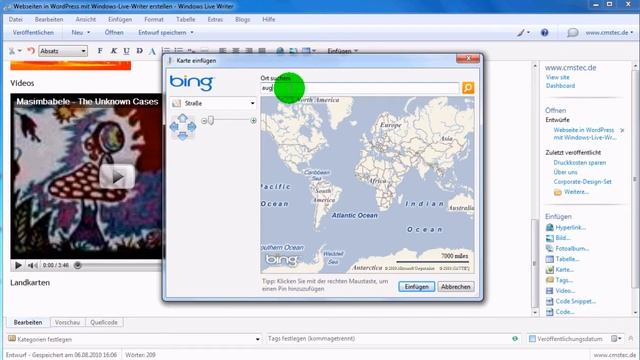The height and width of the screenshot is (360, 640).
Task: Click the video progress knob
Action: pyautogui.click(x=77, y=265)
